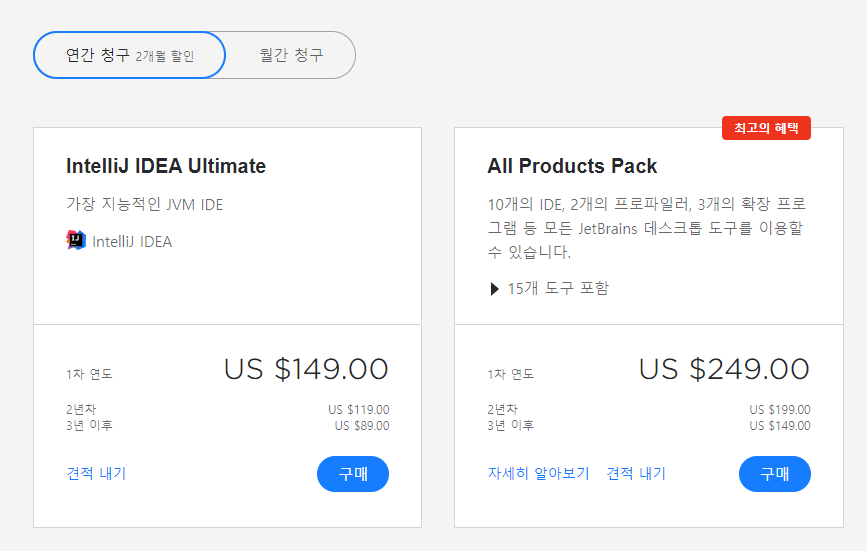Viewport: 867px width, 551px height.
Task: Click the IntelliJ IDEA logo icon
Action: pyautogui.click(x=76, y=241)
